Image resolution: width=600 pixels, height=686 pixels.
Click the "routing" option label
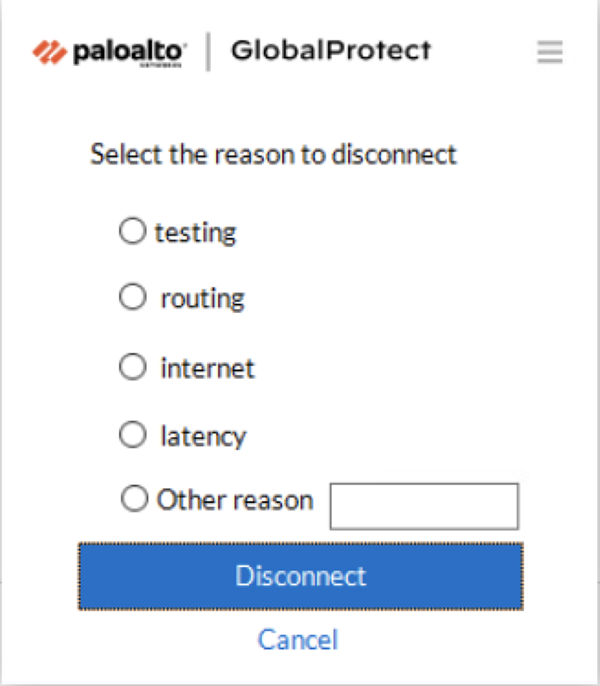[202, 299]
